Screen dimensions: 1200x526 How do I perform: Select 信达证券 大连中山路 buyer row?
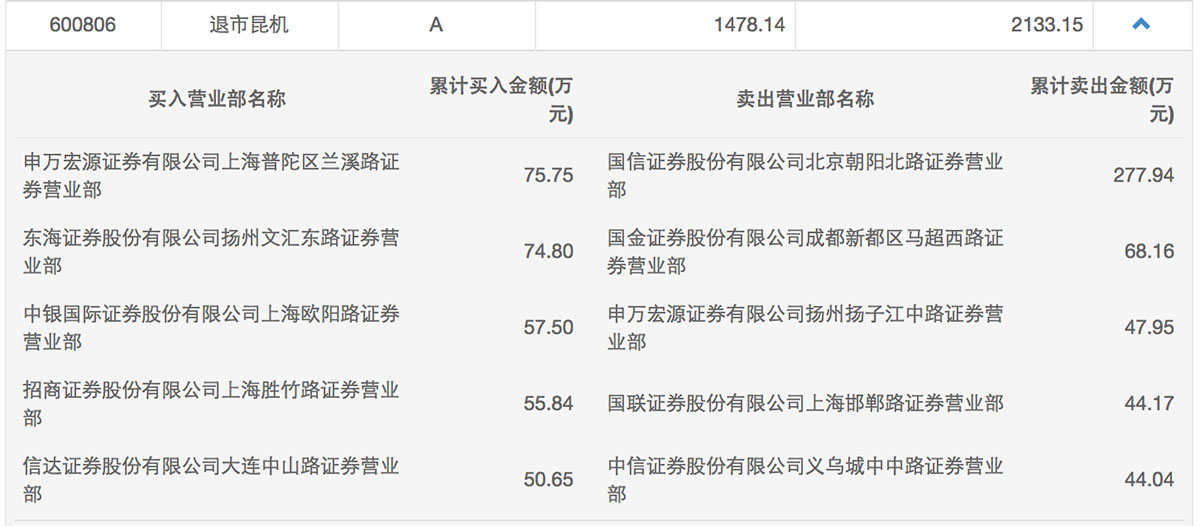click(x=212, y=479)
